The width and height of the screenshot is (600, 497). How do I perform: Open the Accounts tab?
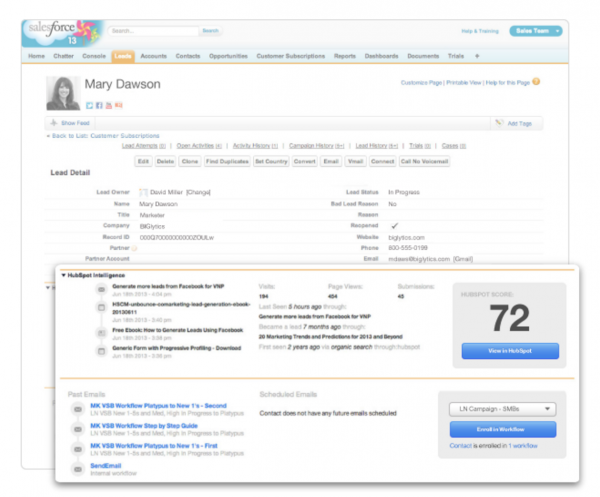tap(153, 56)
